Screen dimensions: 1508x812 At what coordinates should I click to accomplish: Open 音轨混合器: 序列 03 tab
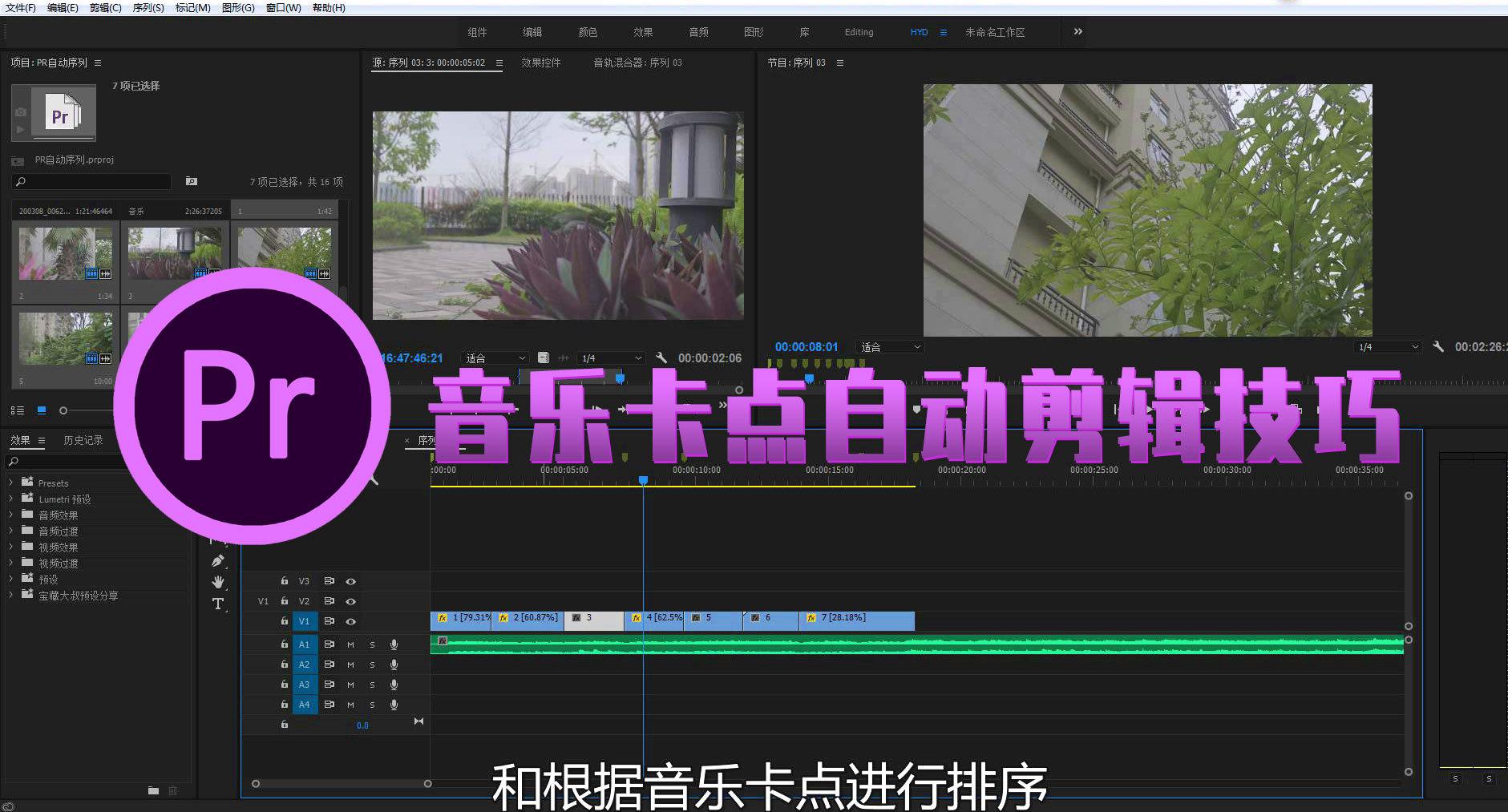click(x=637, y=63)
